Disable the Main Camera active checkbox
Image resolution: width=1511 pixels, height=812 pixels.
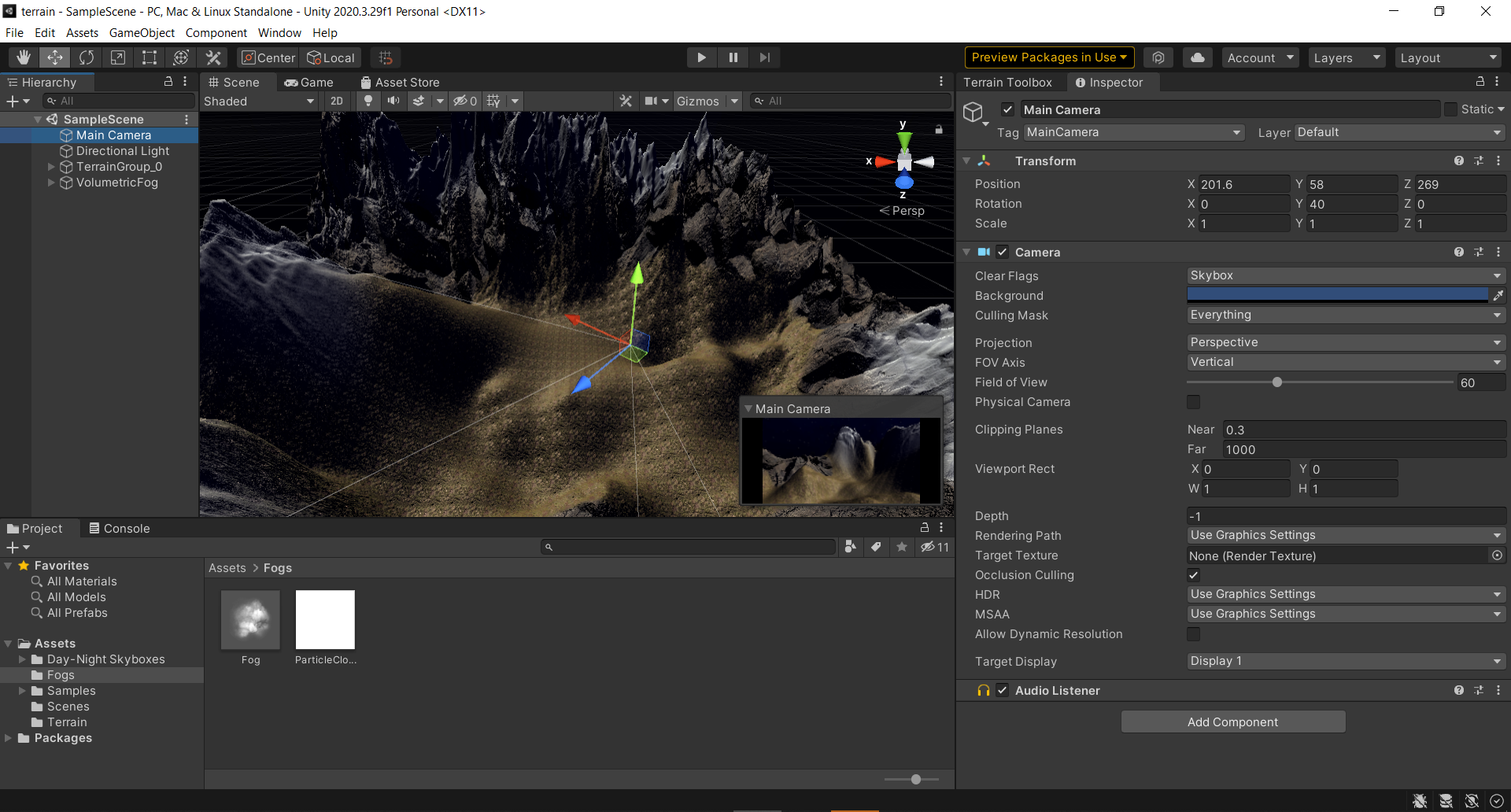(1007, 109)
